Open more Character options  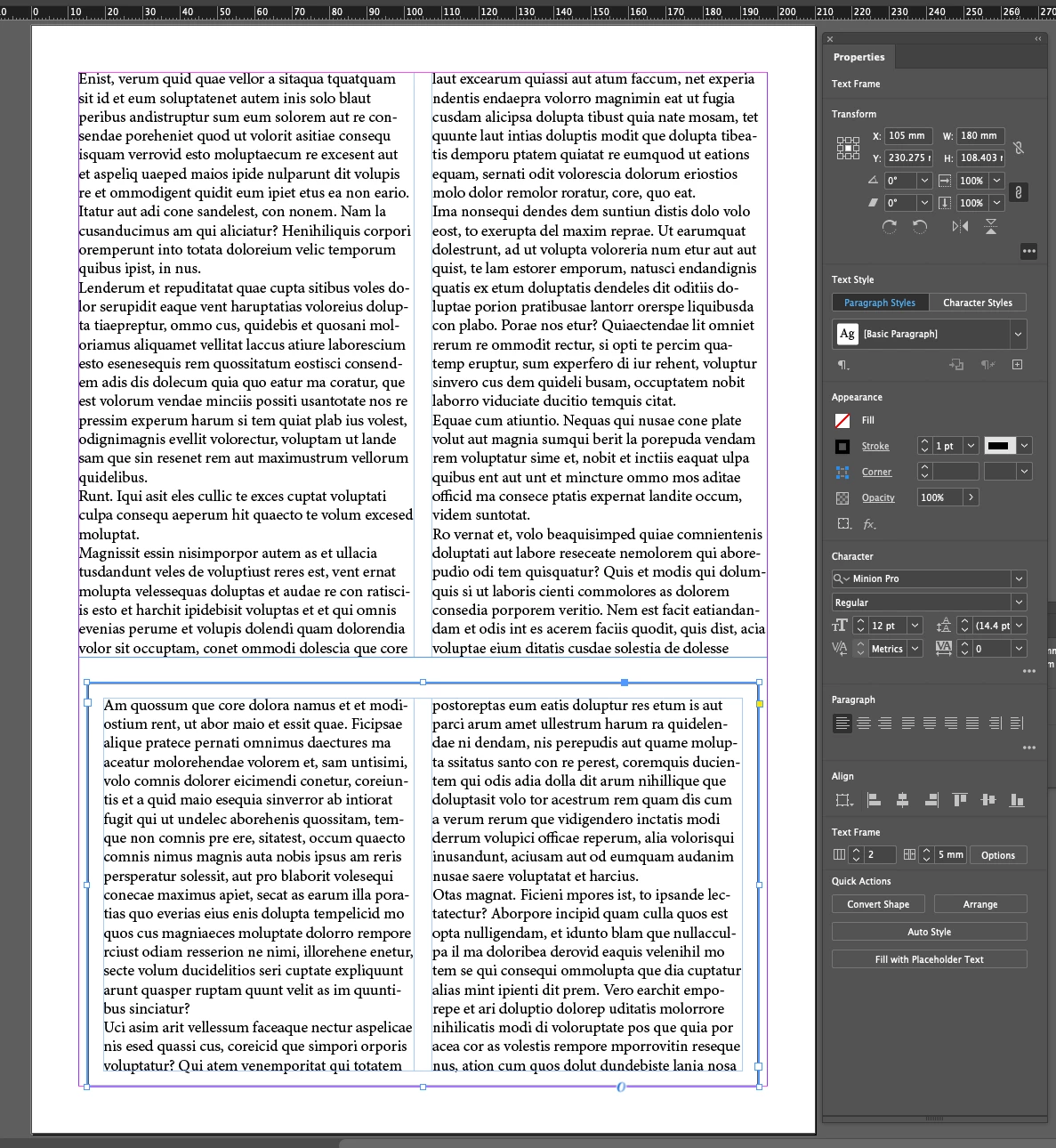coord(1029,671)
